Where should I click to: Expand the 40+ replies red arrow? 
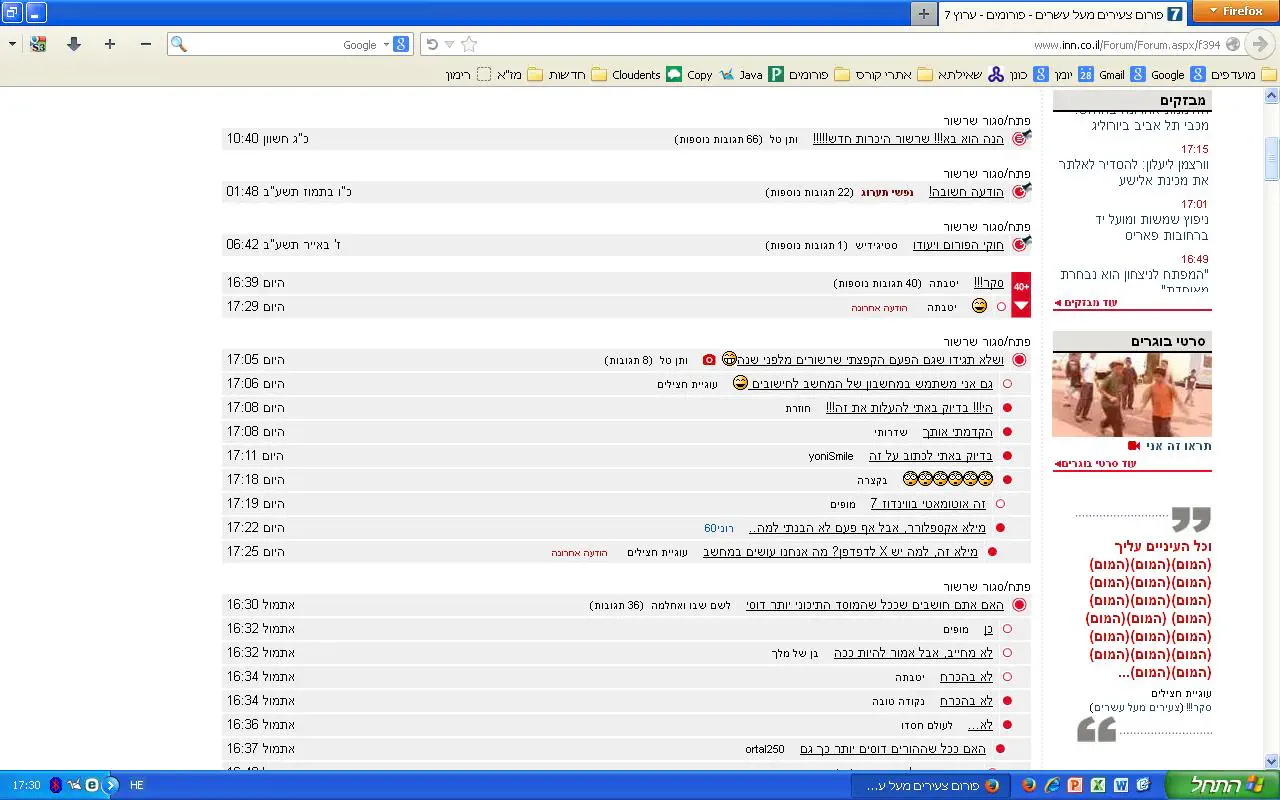coord(1021,306)
